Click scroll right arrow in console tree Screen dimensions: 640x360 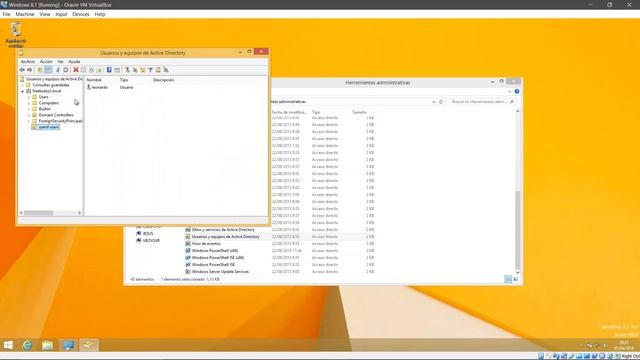pos(80,213)
